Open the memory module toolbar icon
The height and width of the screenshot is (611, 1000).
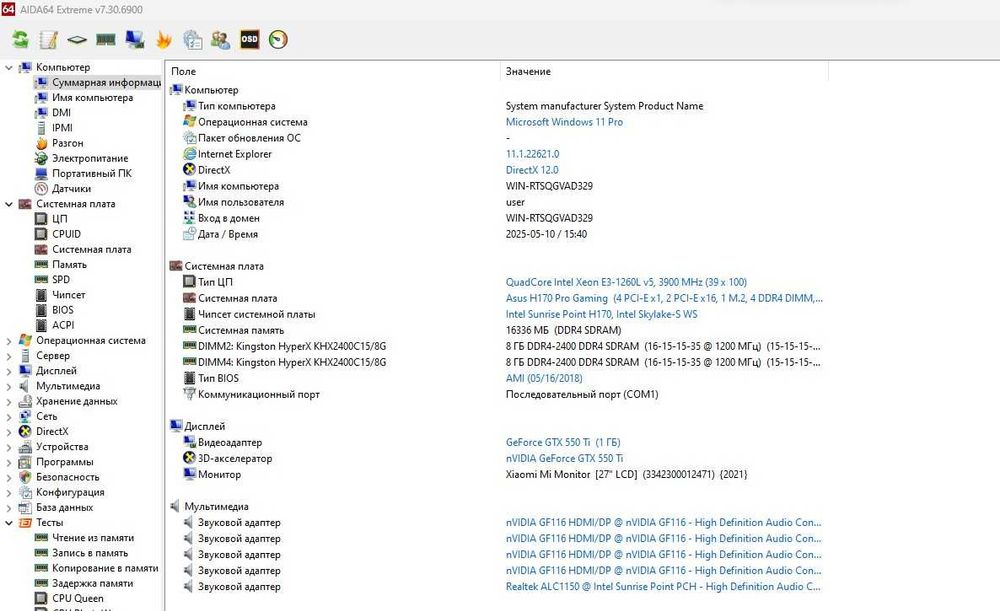pyautogui.click(x=106, y=40)
